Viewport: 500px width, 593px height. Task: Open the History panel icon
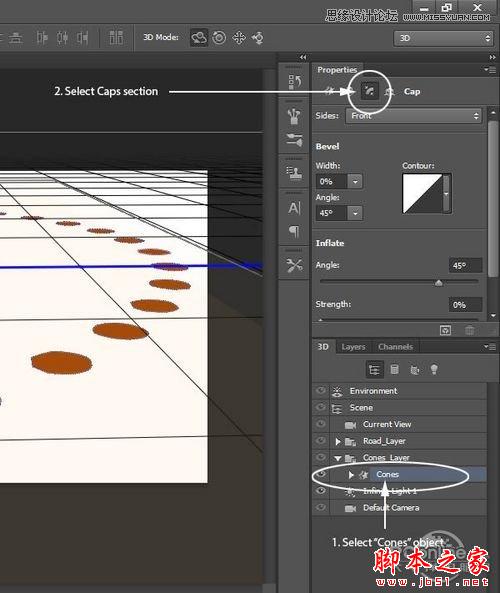coord(294,82)
